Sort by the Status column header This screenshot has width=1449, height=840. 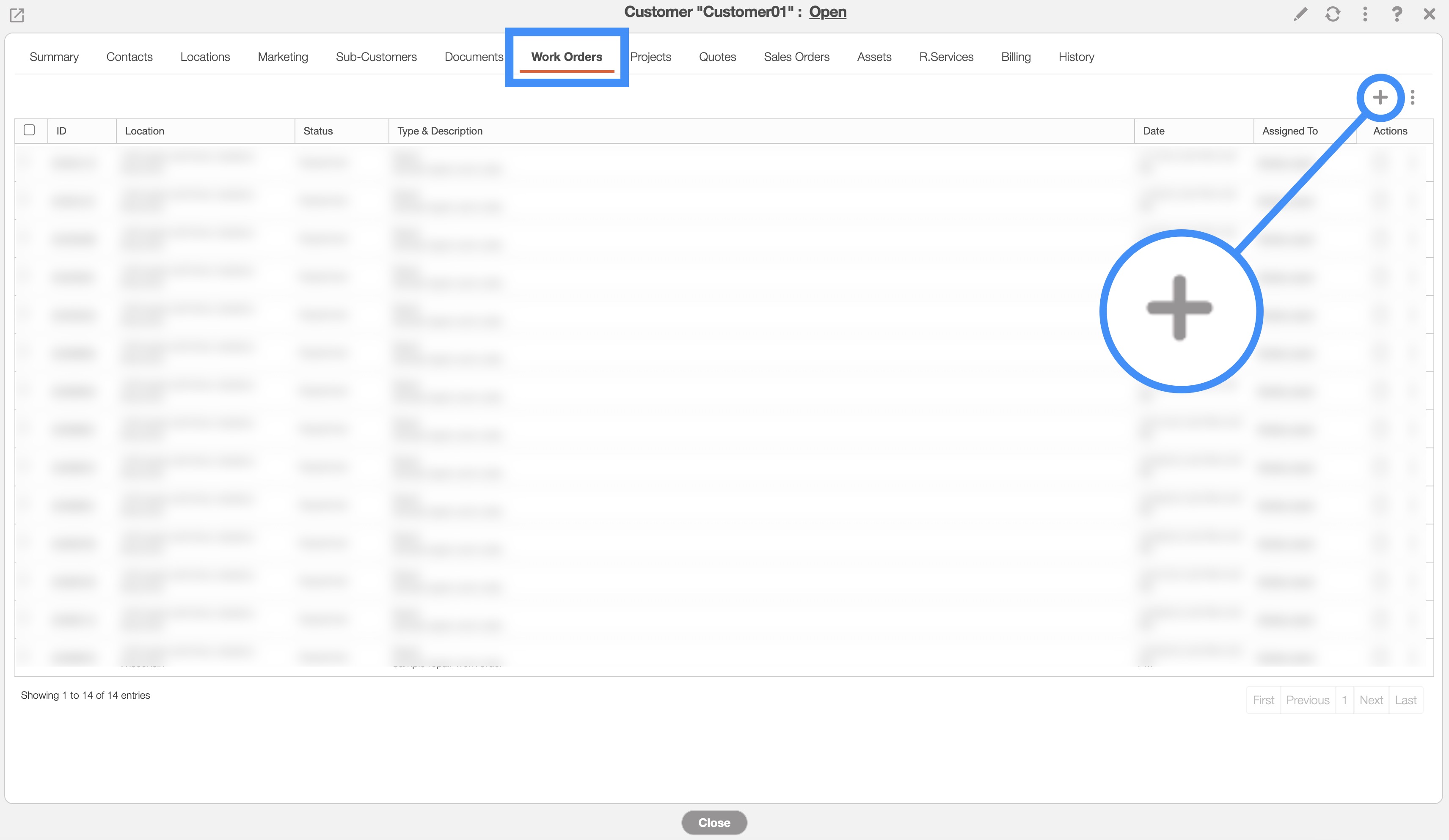318,131
